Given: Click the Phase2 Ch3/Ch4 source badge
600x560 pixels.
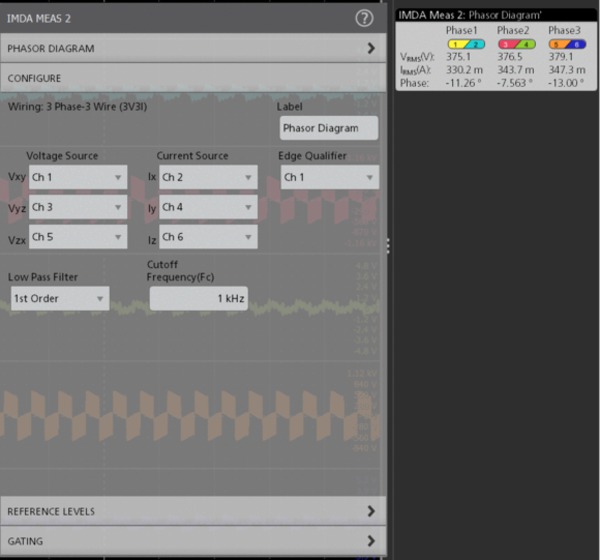Looking at the screenshot, I should [x=517, y=44].
